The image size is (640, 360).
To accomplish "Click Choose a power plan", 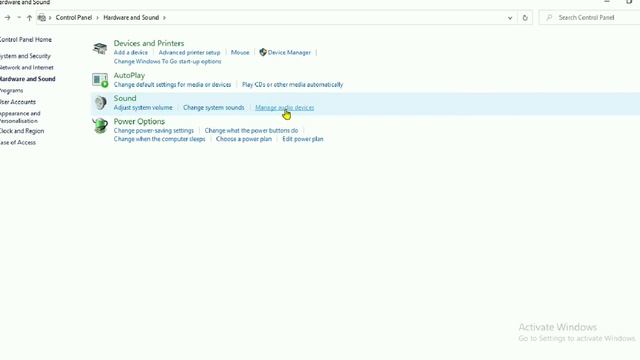I will pyautogui.click(x=244, y=139).
